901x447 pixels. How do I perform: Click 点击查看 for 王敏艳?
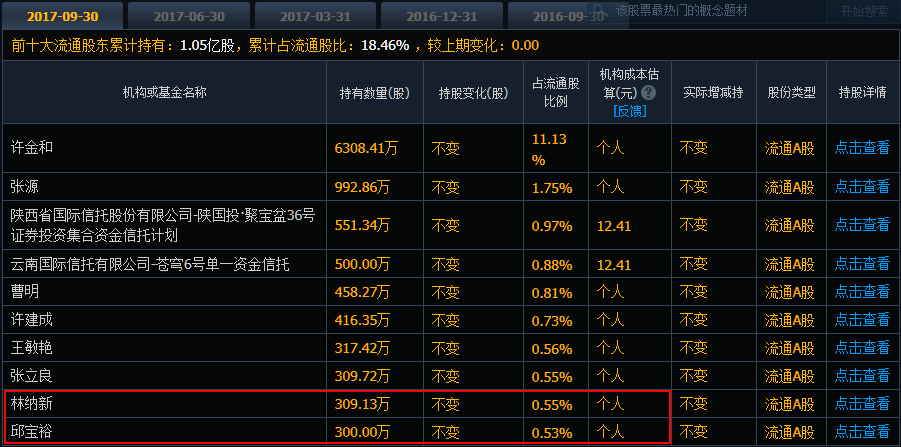tap(862, 348)
